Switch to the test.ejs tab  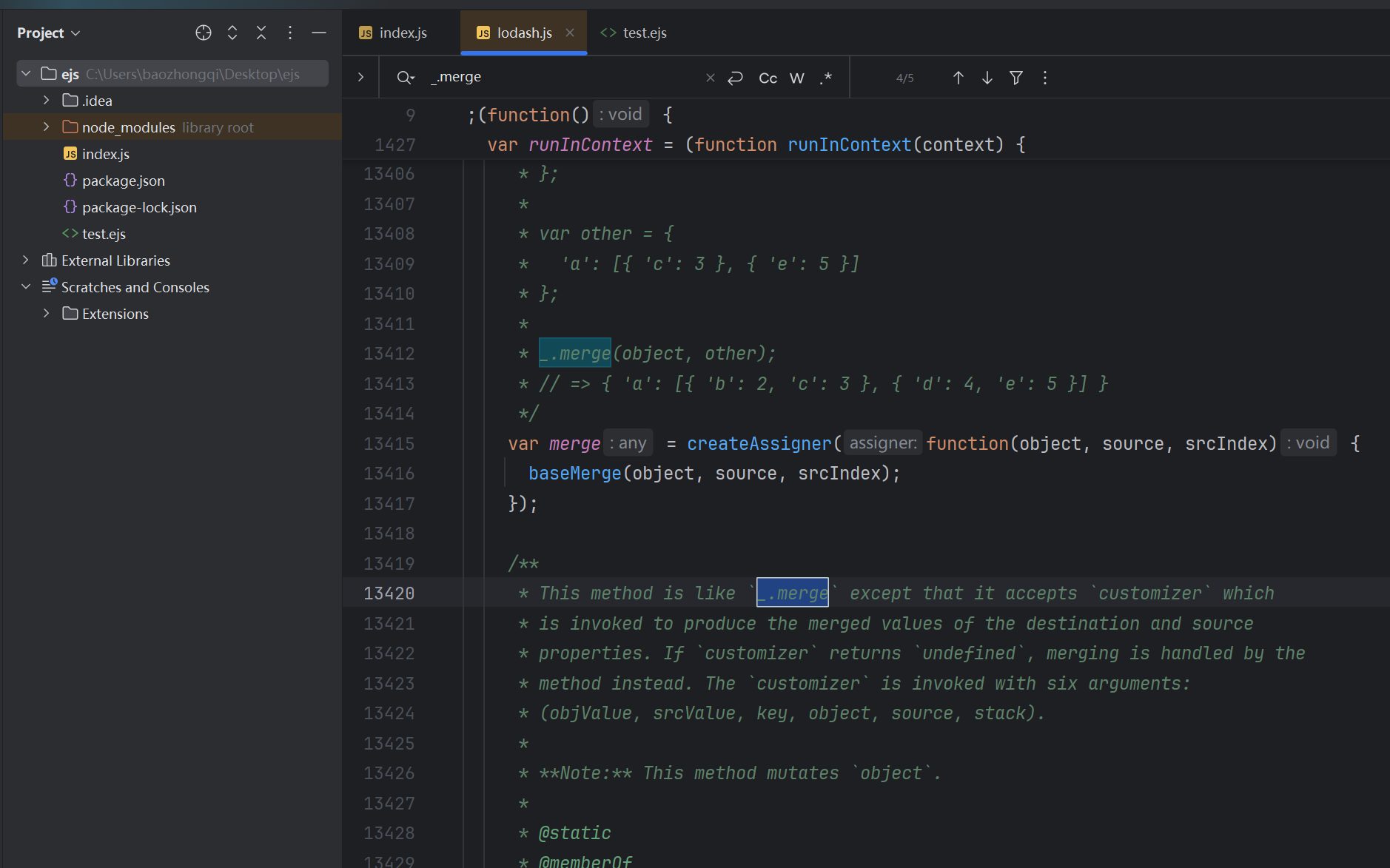click(644, 33)
